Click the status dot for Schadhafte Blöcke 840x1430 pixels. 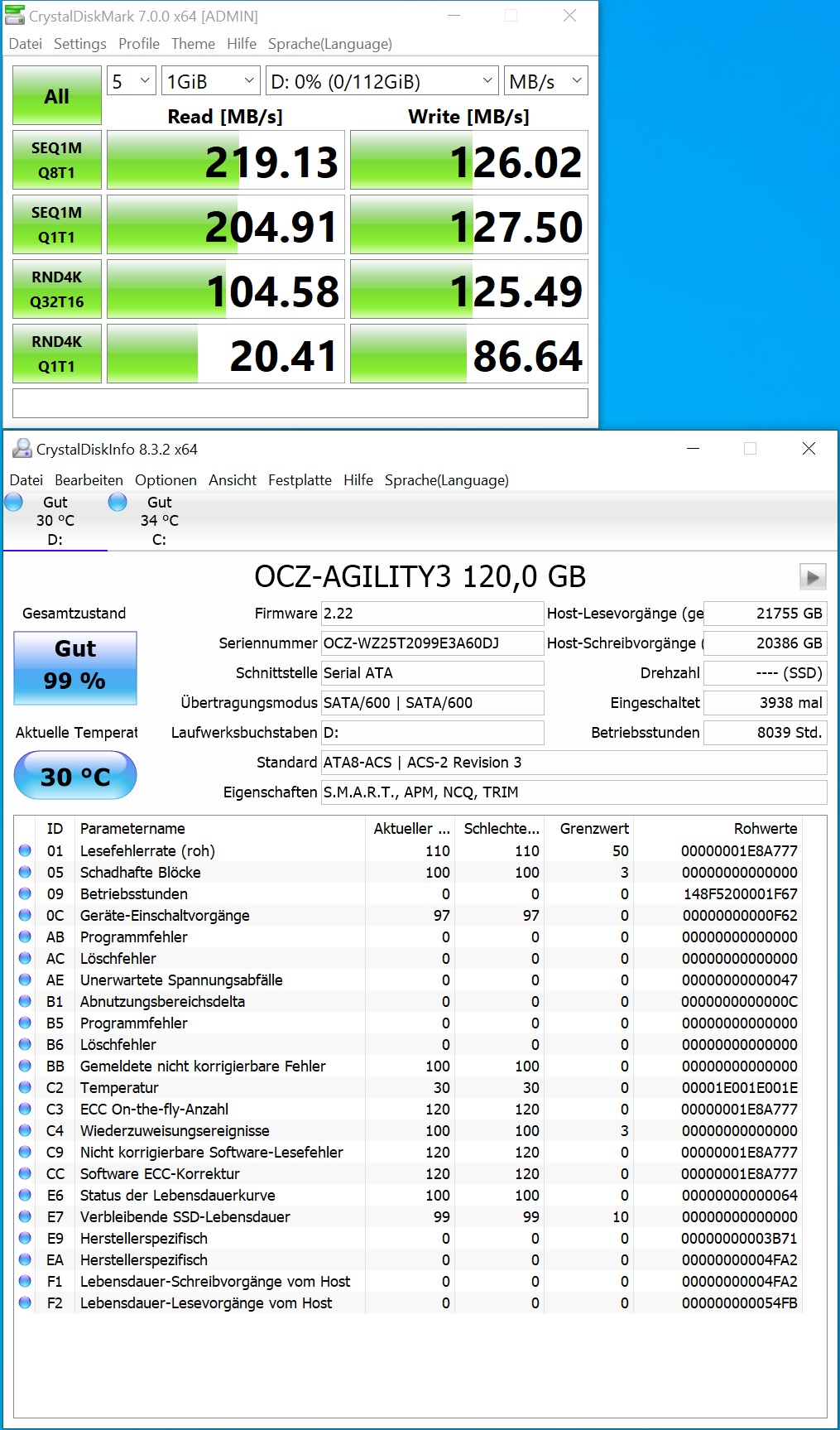click(x=25, y=872)
